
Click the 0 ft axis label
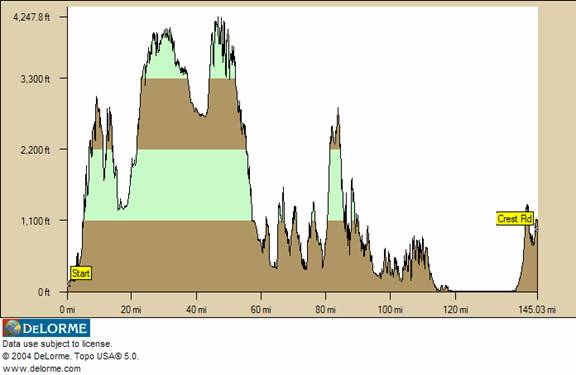pos(44,292)
